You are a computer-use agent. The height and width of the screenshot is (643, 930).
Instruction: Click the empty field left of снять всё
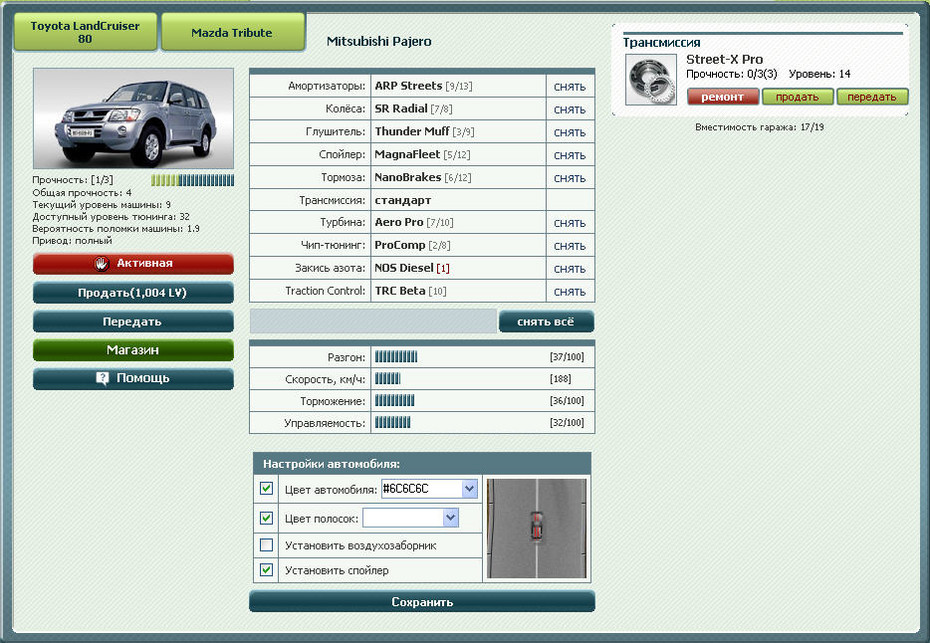click(373, 322)
